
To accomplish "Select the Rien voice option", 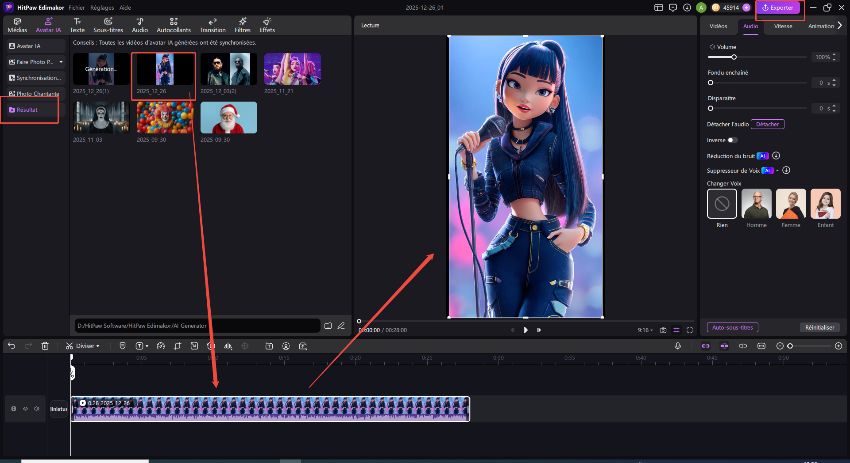I will (722, 204).
